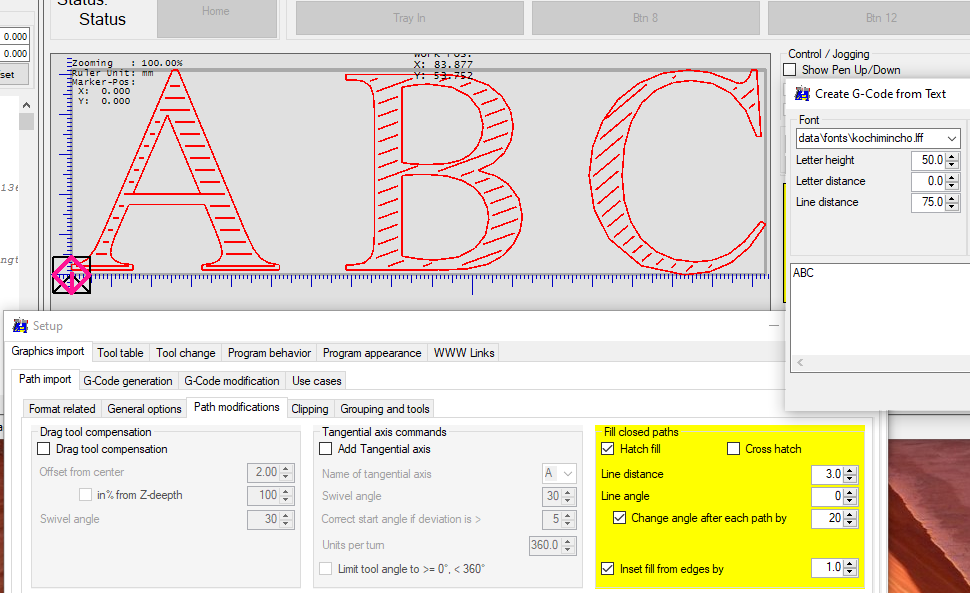This screenshot has height=593, width=970.
Task: Enable the Cross hatch option
Action: click(734, 449)
